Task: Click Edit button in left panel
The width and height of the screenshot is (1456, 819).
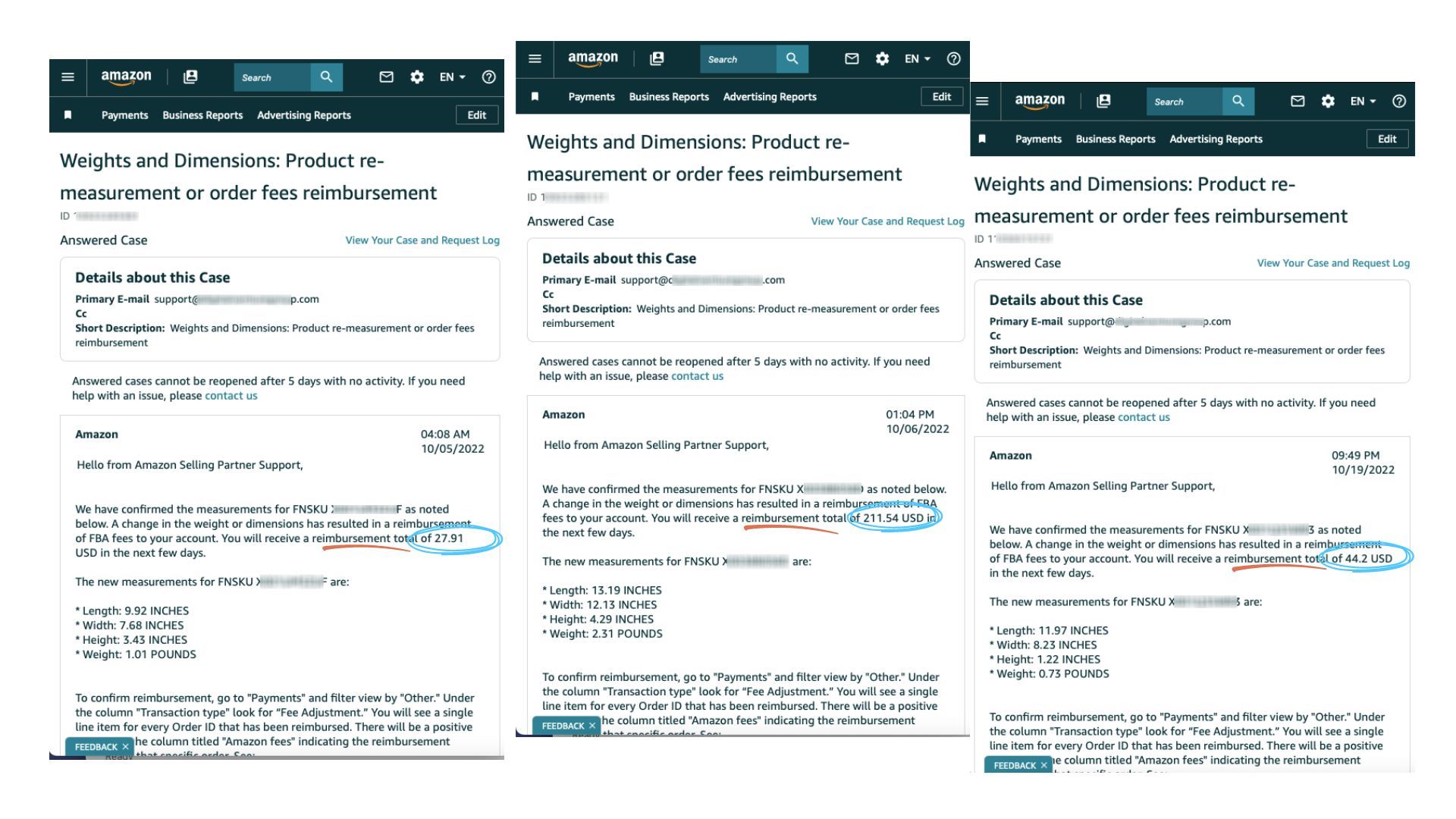Action: [x=477, y=115]
